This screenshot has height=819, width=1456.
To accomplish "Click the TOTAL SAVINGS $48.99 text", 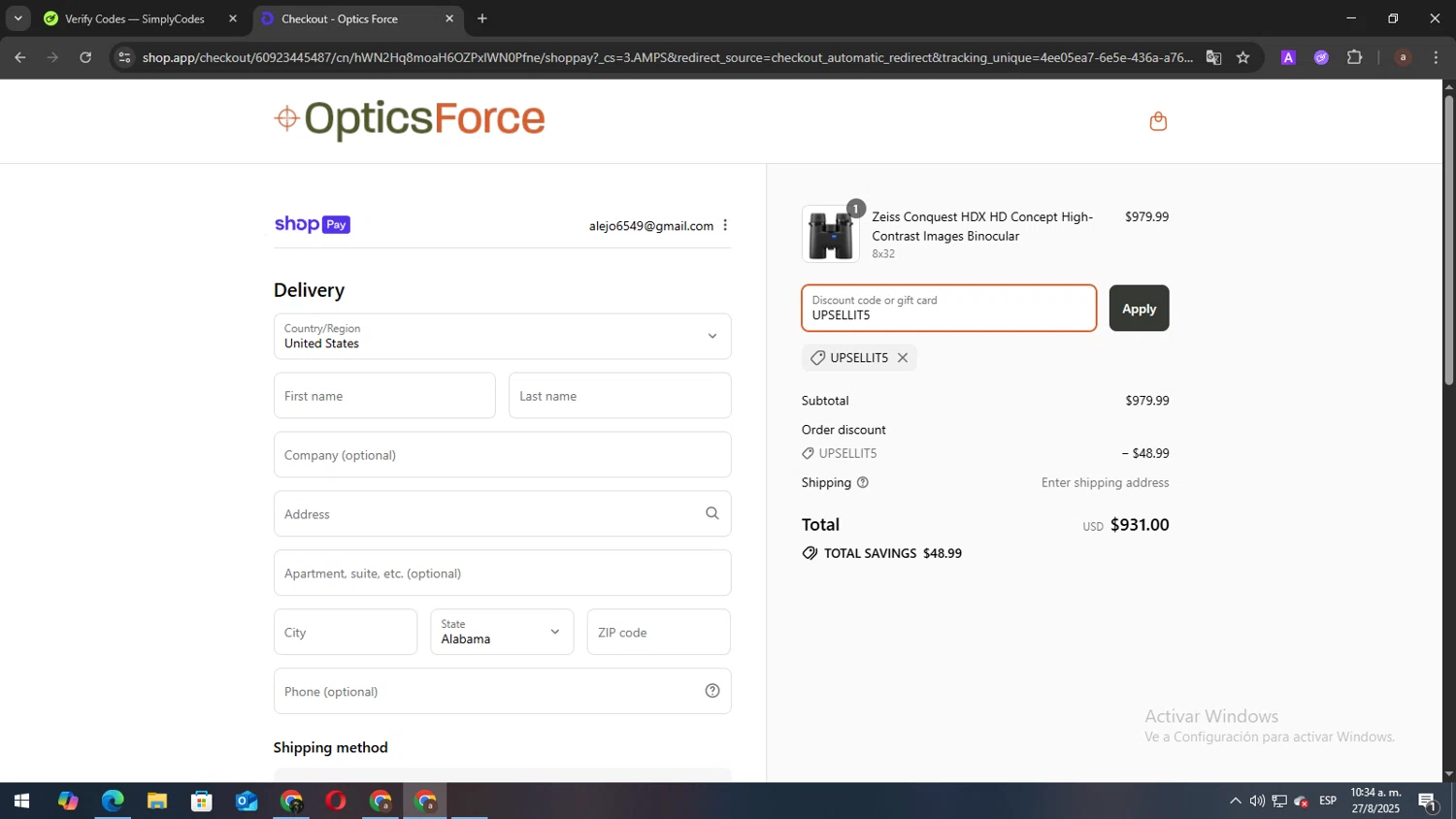I will coord(892,553).
